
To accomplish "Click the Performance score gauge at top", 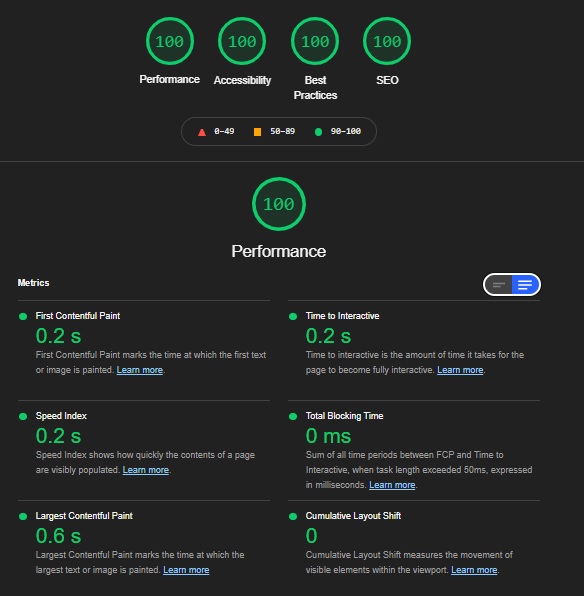I will (170, 41).
